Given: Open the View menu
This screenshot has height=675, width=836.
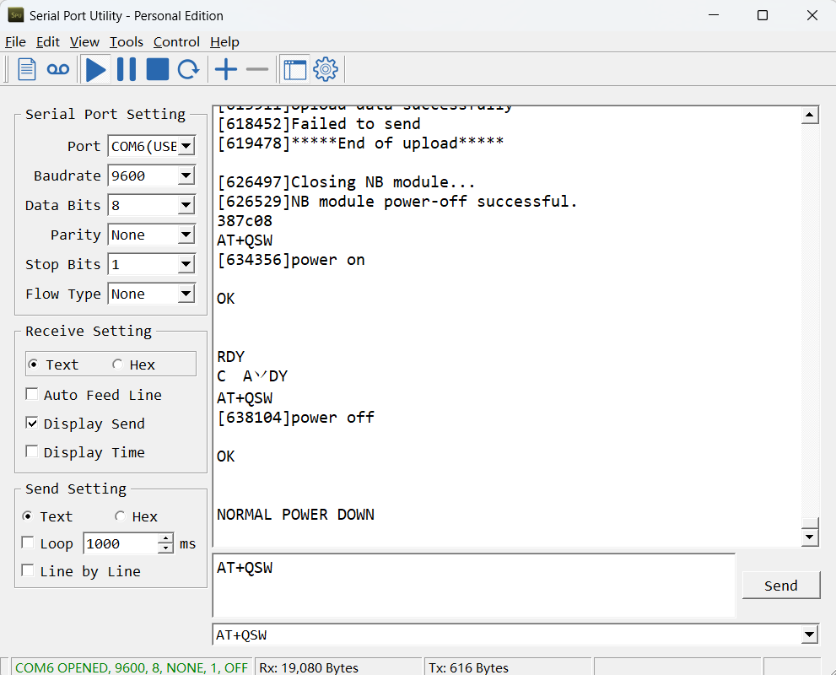Looking at the screenshot, I should click(x=84, y=42).
